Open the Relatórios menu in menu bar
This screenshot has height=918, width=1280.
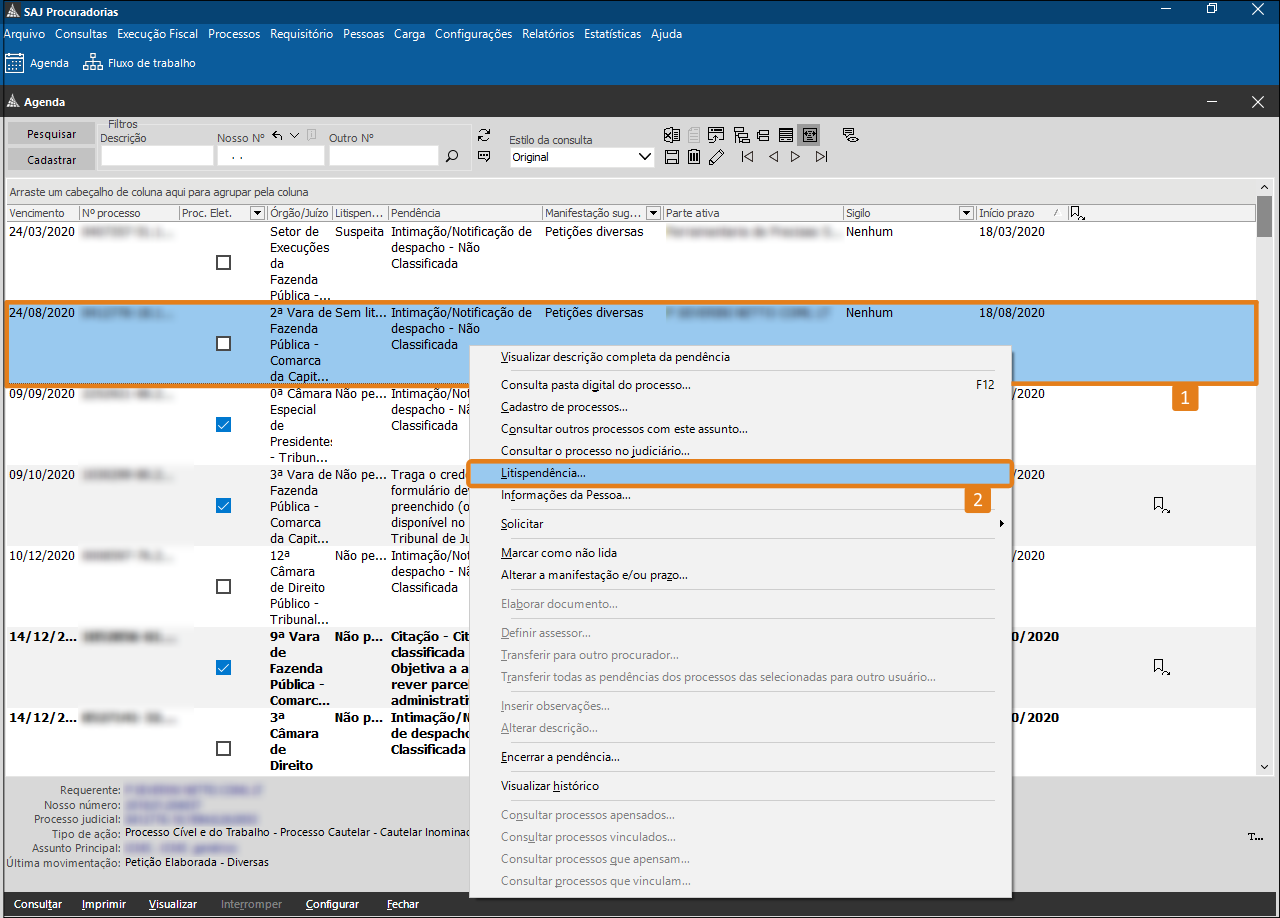click(548, 34)
